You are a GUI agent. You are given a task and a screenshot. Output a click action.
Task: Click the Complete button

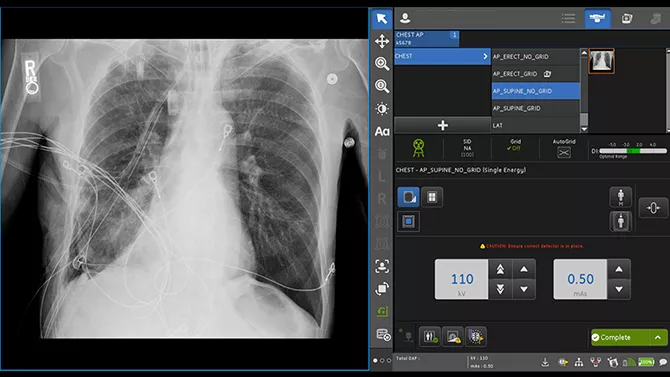[x=620, y=338]
